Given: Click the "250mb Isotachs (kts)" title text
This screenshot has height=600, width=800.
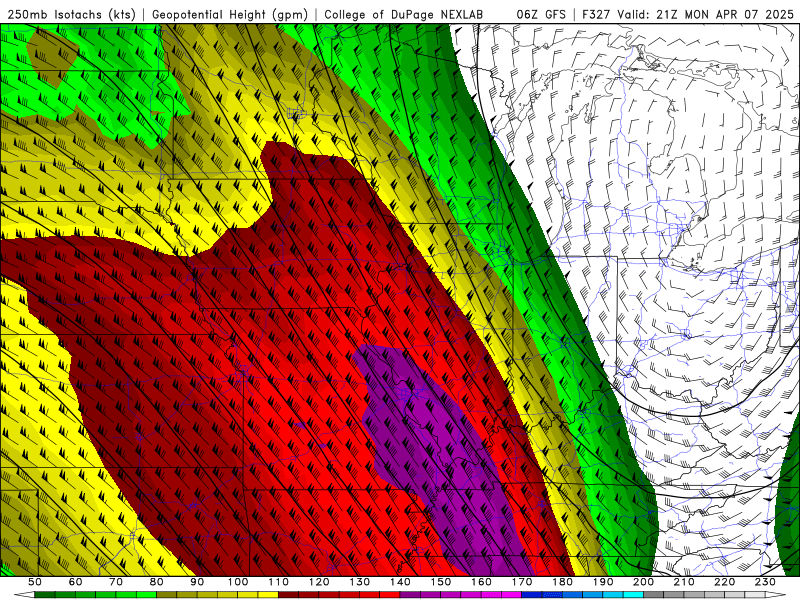Looking at the screenshot, I should [71, 14].
